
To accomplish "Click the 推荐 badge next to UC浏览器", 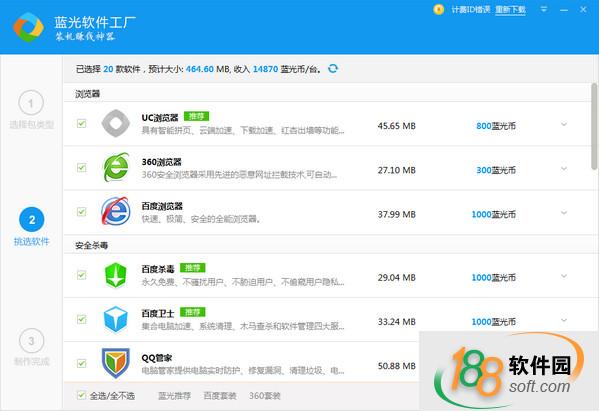I will point(196,116).
